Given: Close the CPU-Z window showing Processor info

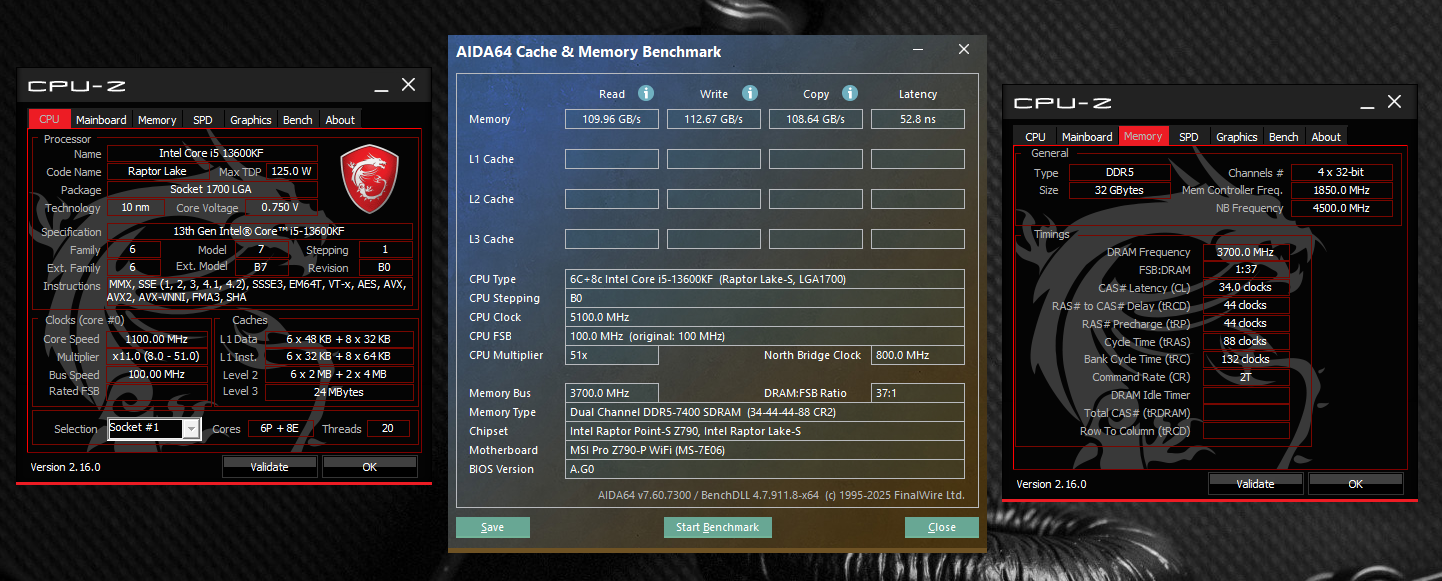Looking at the screenshot, I should [x=408, y=85].
